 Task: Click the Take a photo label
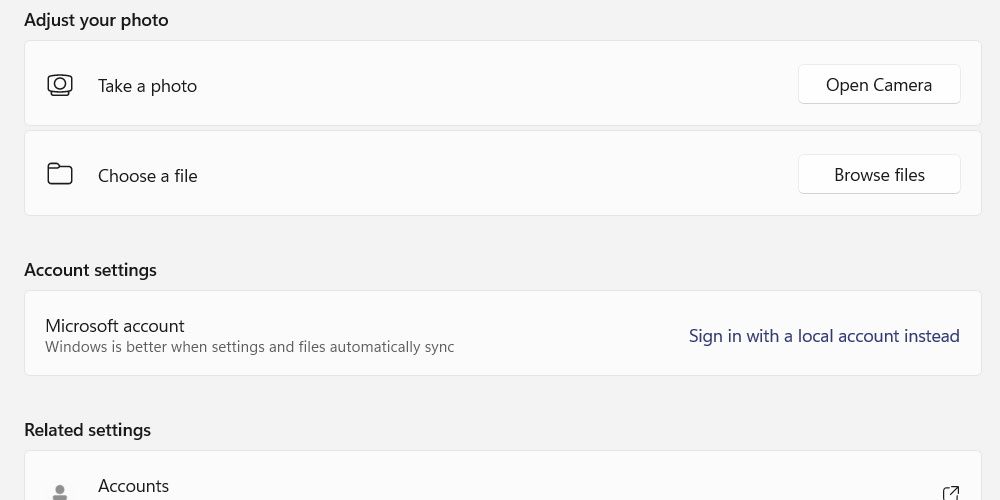(x=147, y=86)
